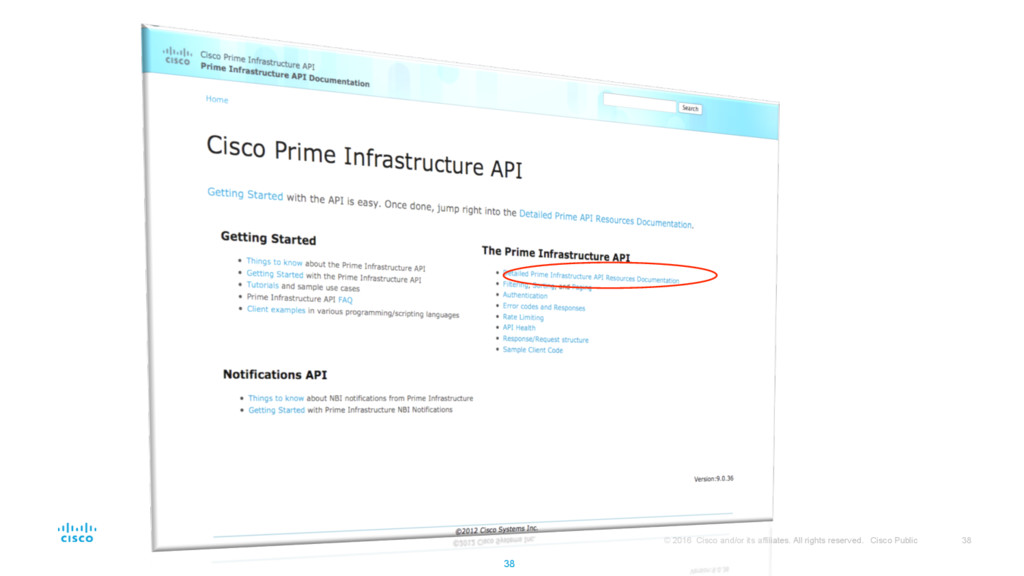This screenshot has height=576, width=1024.
Task: Open the Rate Limiting link
Action: 522,317
